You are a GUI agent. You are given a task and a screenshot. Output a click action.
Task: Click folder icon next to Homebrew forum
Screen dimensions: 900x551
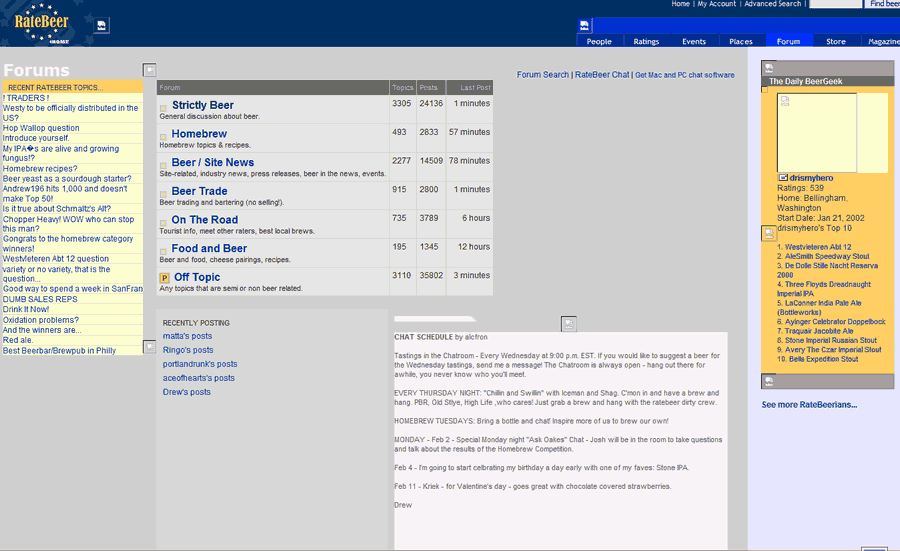click(164, 137)
